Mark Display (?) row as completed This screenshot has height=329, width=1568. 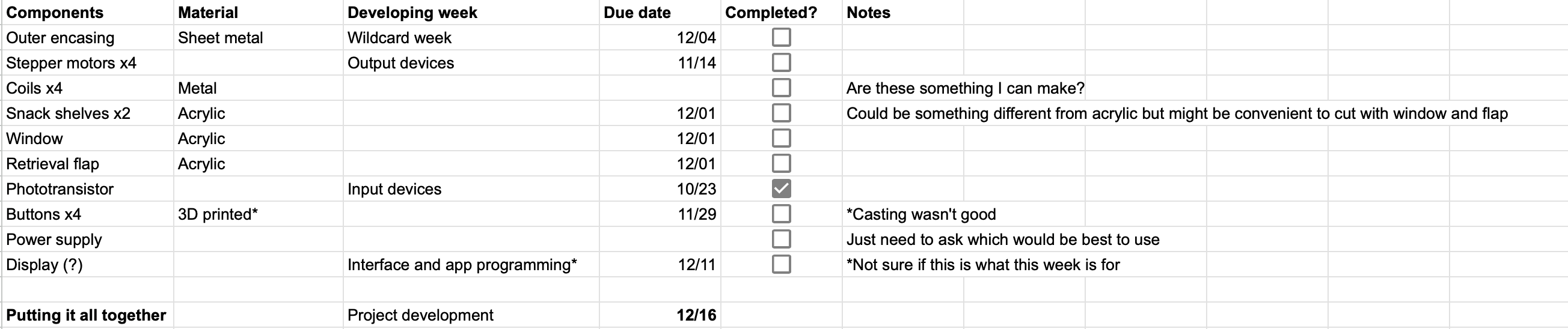tap(781, 265)
